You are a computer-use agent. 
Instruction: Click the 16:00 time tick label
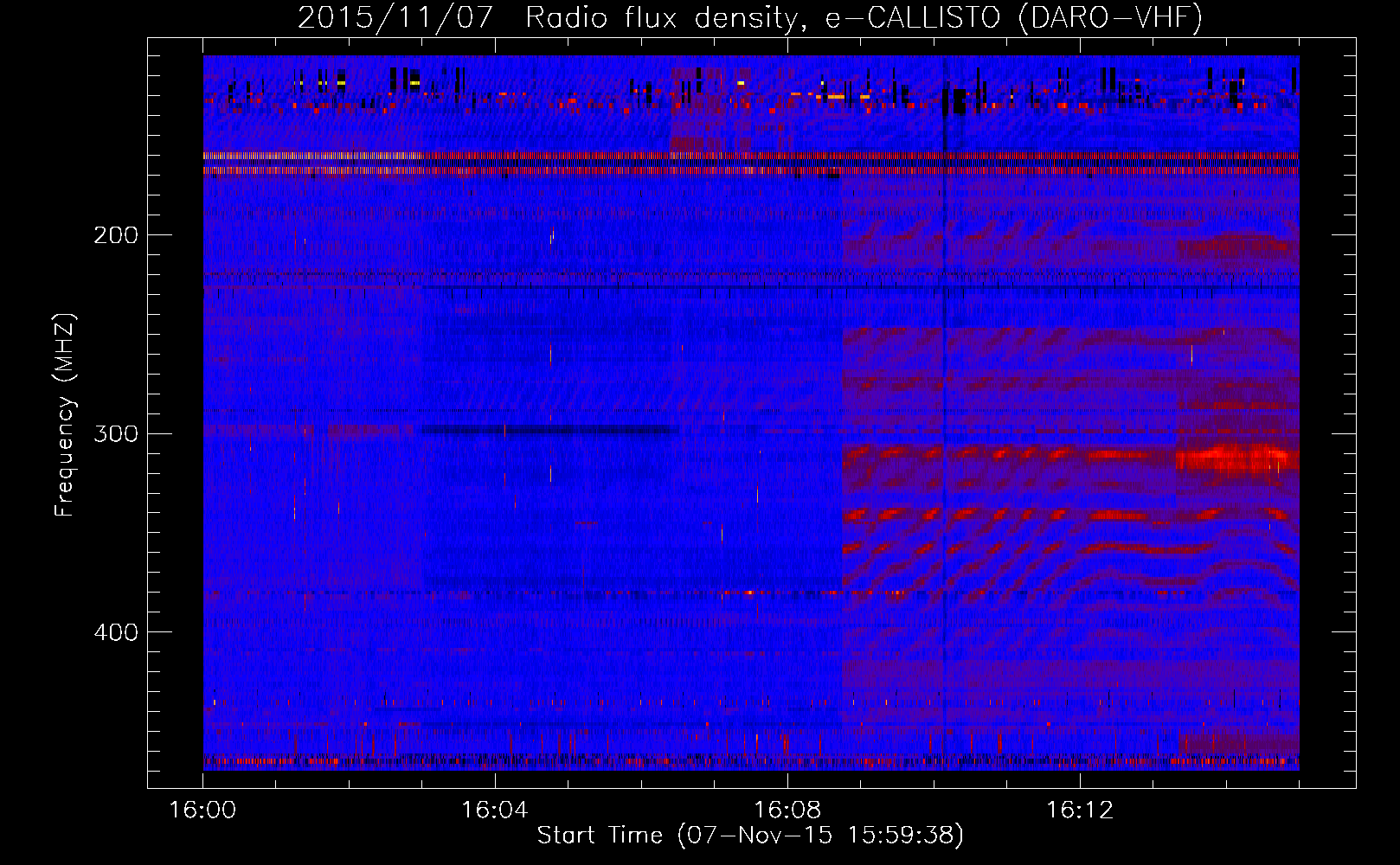202,811
